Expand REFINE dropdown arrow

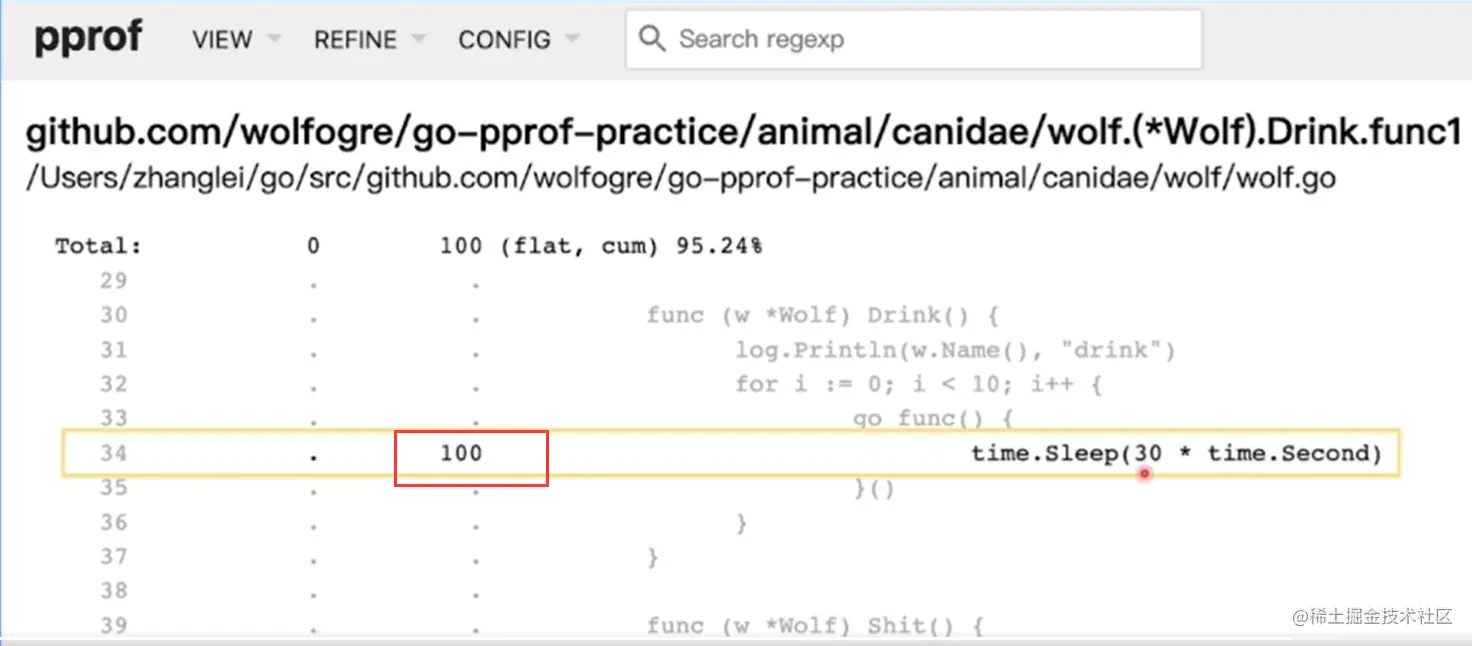418,39
